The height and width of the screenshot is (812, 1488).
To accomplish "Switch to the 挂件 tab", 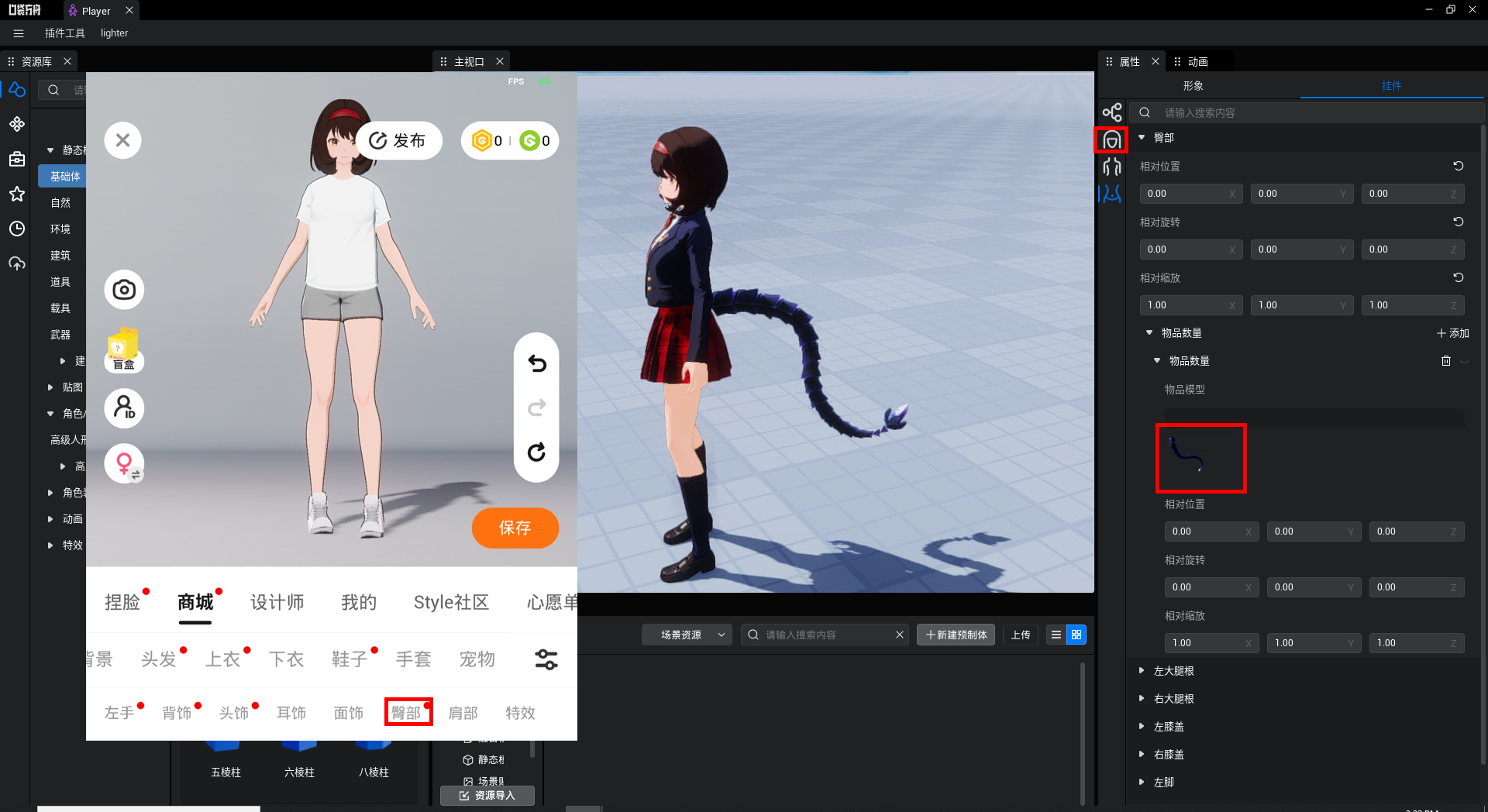I will point(1392,85).
